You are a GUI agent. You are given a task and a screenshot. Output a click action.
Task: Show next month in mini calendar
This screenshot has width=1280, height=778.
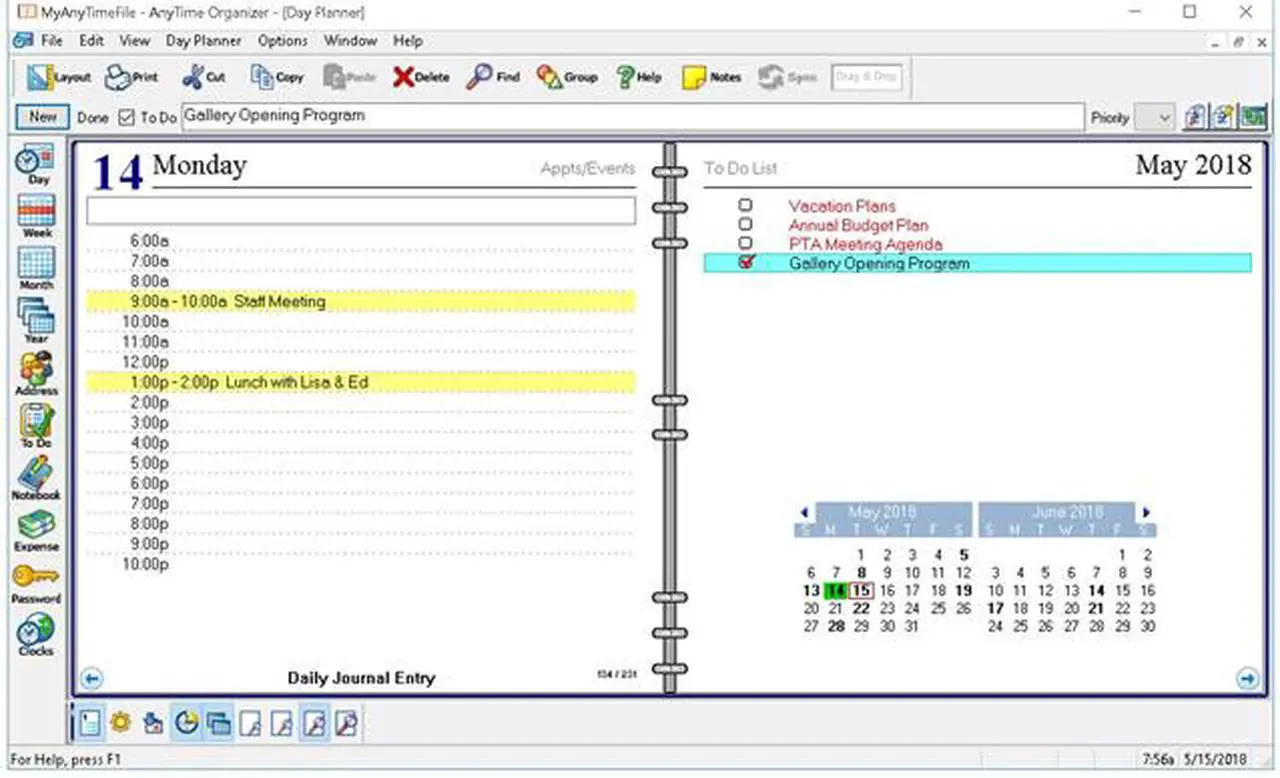pyautogui.click(x=1146, y=513)
